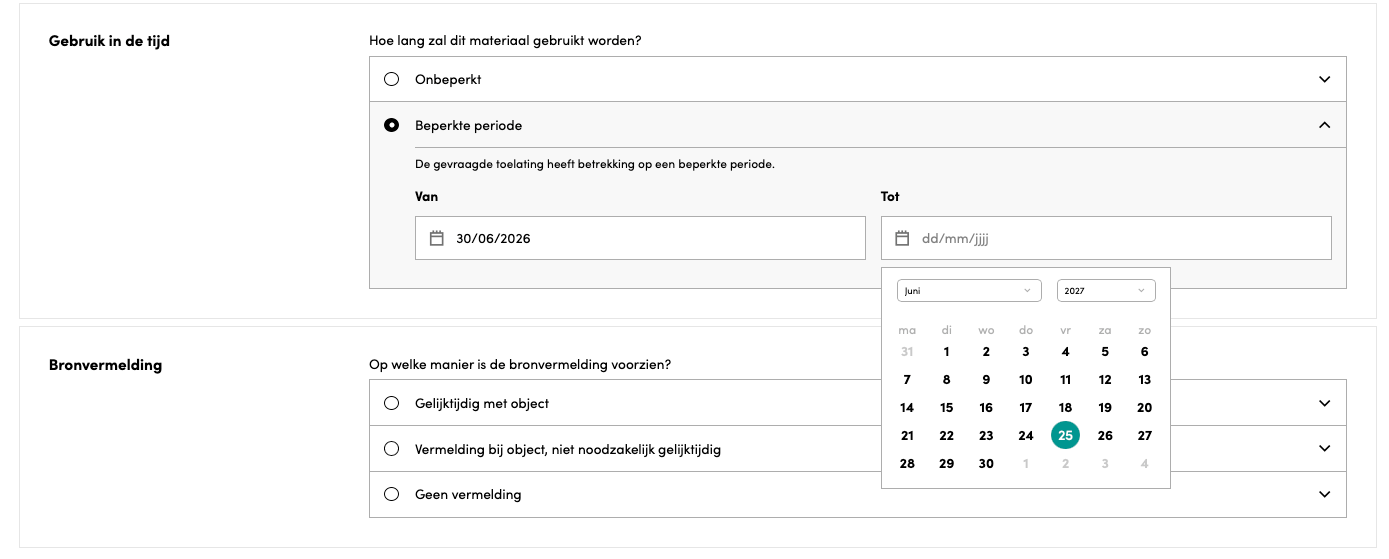
Task: Select Geen vermelding radio button
Action: coord(392,494)
